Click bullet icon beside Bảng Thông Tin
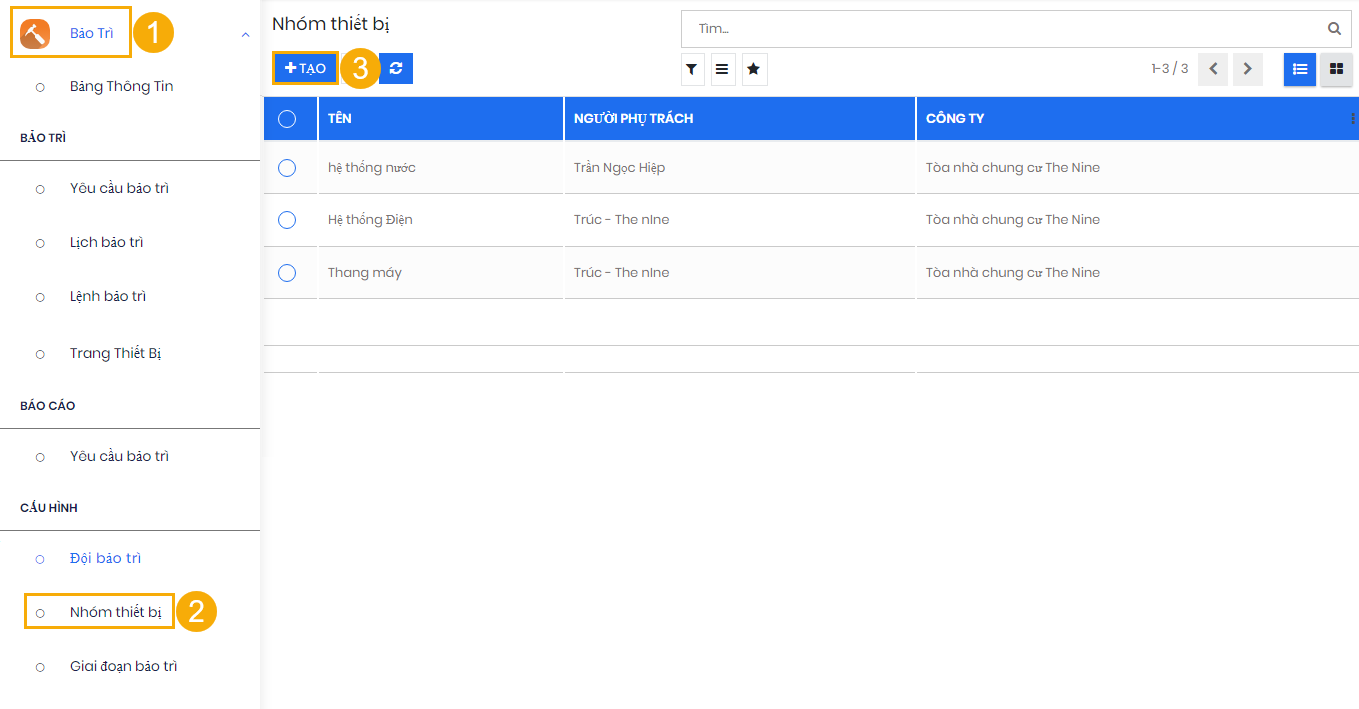 pyautogui.click(x=40, y=87)
